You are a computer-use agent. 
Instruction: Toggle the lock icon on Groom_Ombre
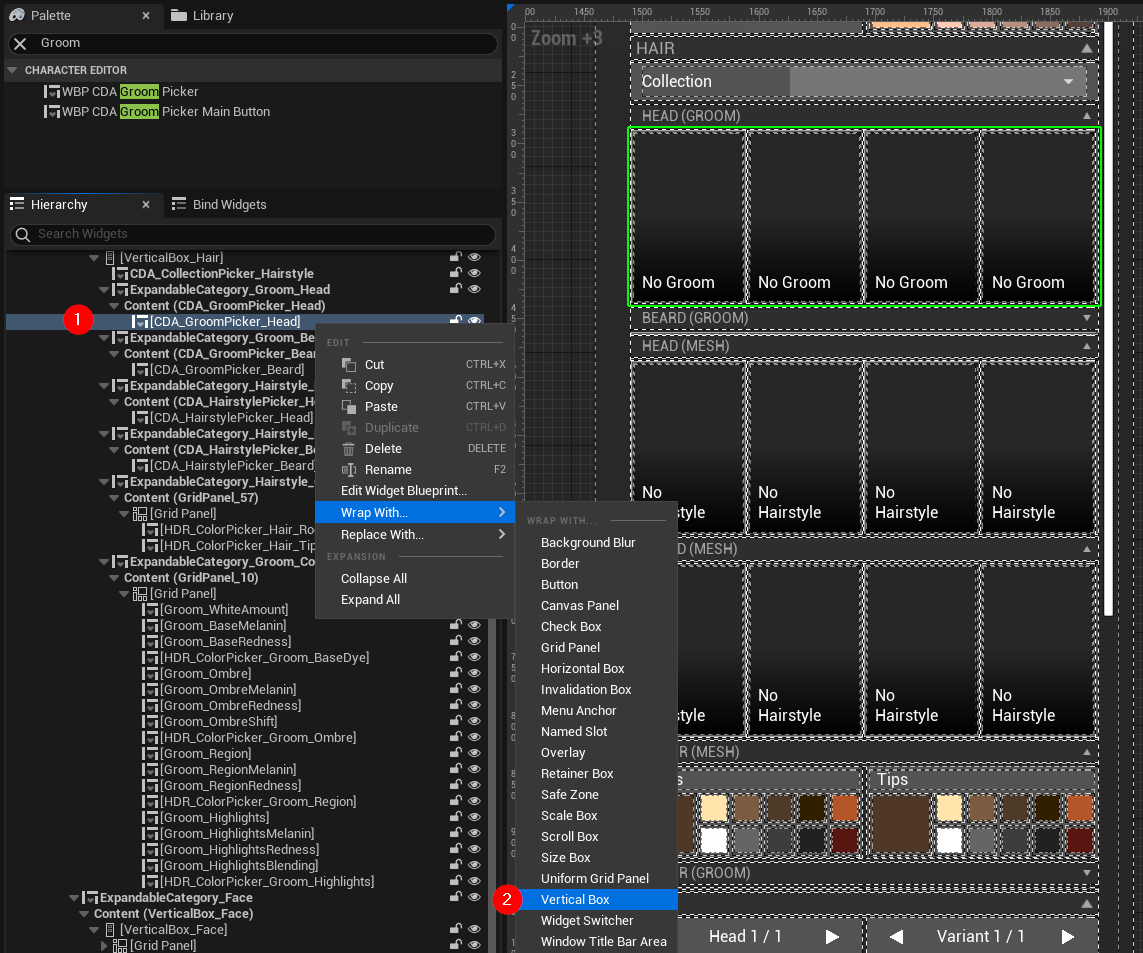456,673
